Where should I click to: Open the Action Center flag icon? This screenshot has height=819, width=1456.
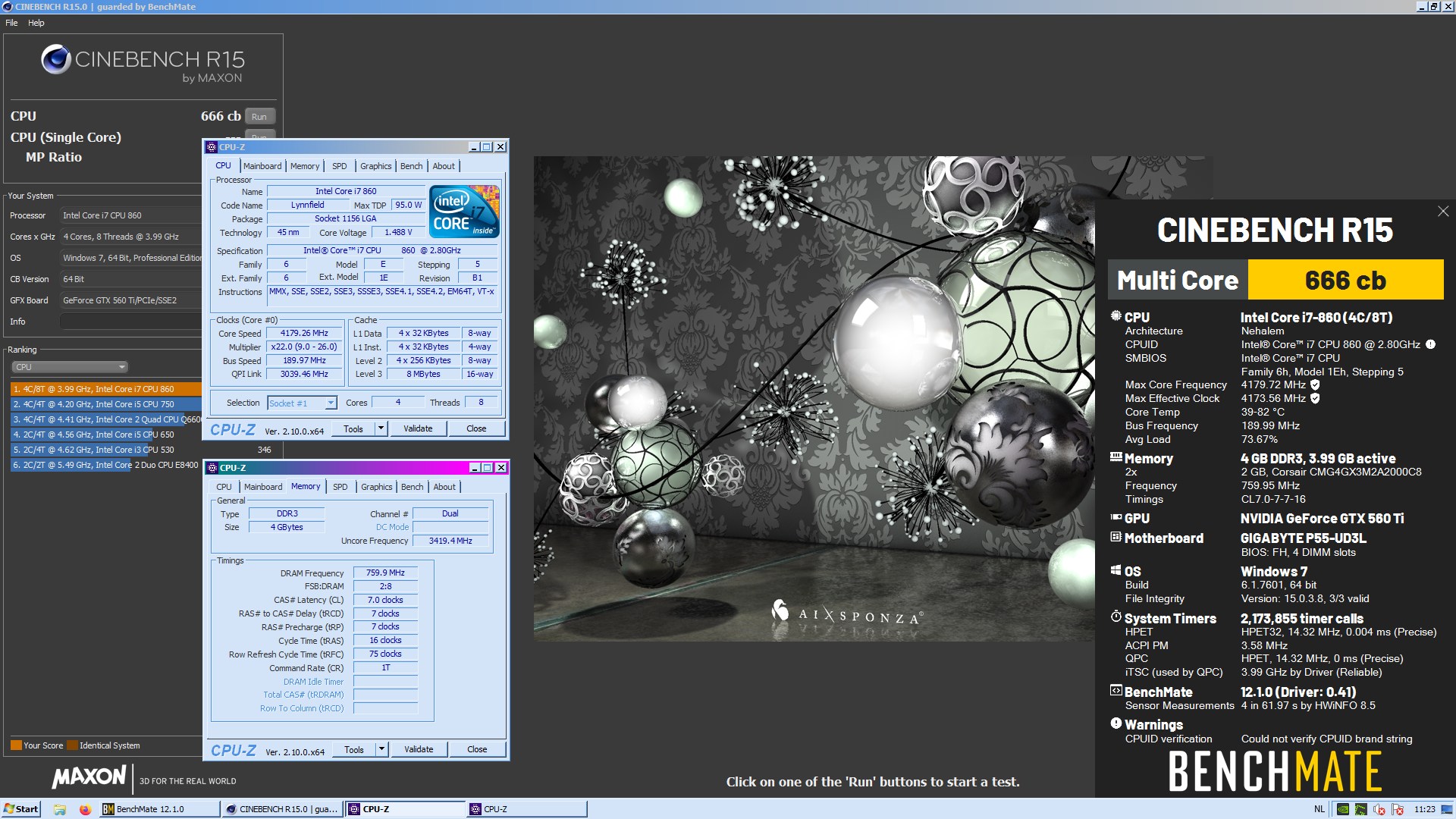(x=1398, y=809)
